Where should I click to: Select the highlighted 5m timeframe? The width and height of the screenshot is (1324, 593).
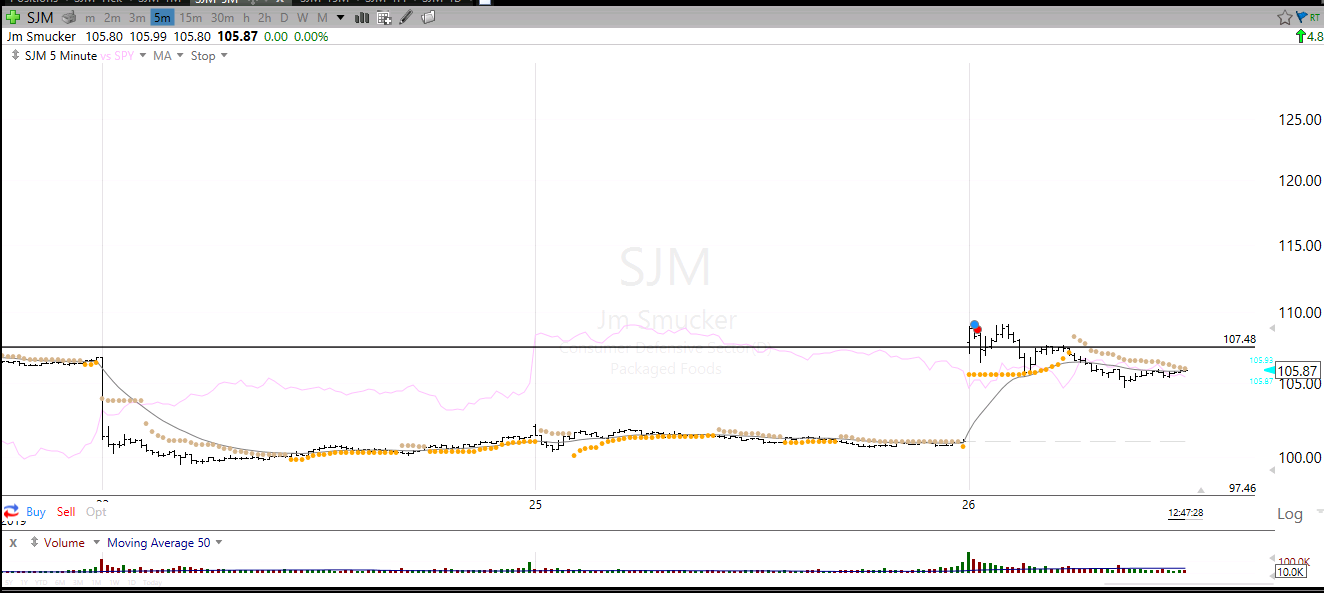[x=162, y=18]
